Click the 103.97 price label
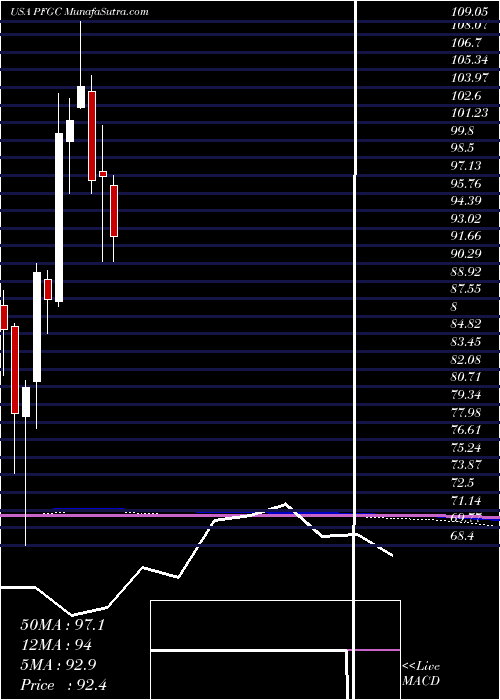 tap(471, 78)
